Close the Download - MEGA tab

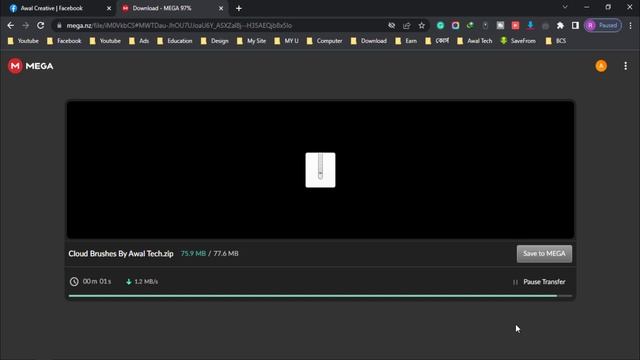click(221, 8)
